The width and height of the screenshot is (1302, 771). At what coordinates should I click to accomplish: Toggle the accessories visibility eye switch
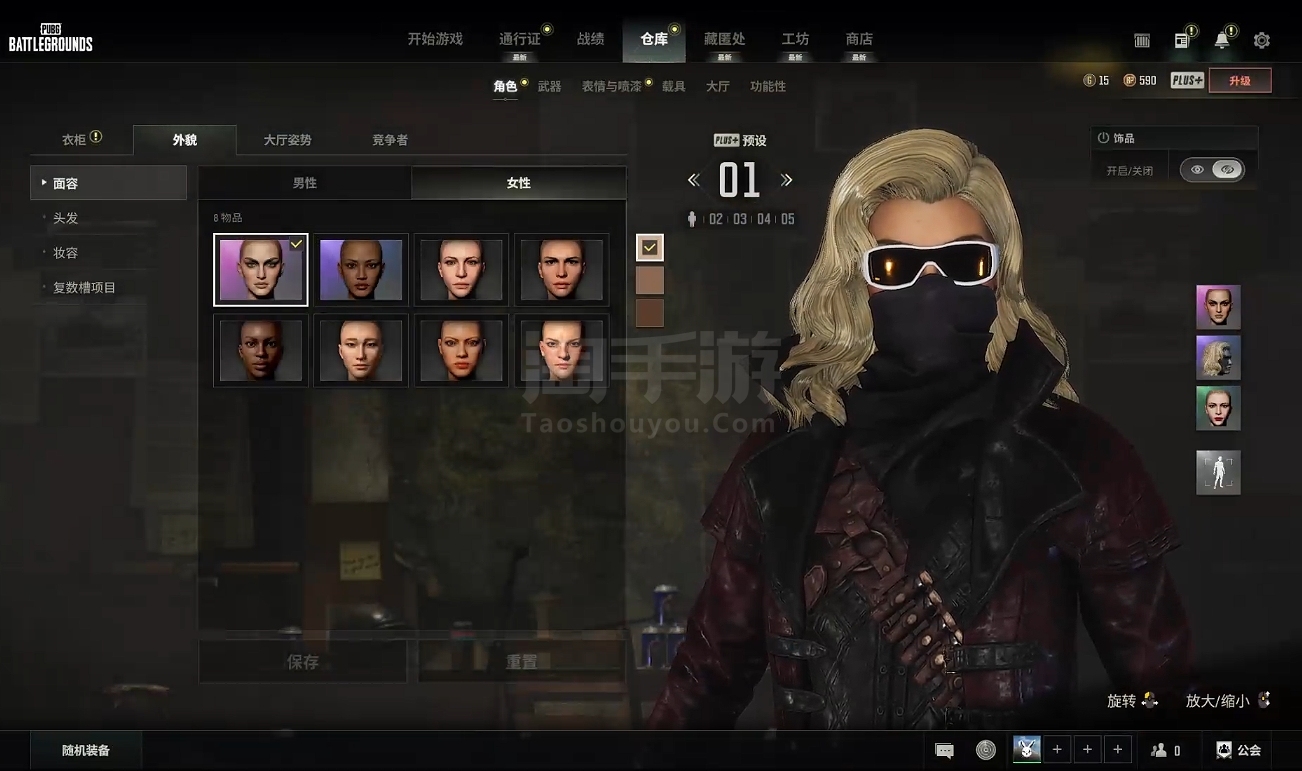1211,170
